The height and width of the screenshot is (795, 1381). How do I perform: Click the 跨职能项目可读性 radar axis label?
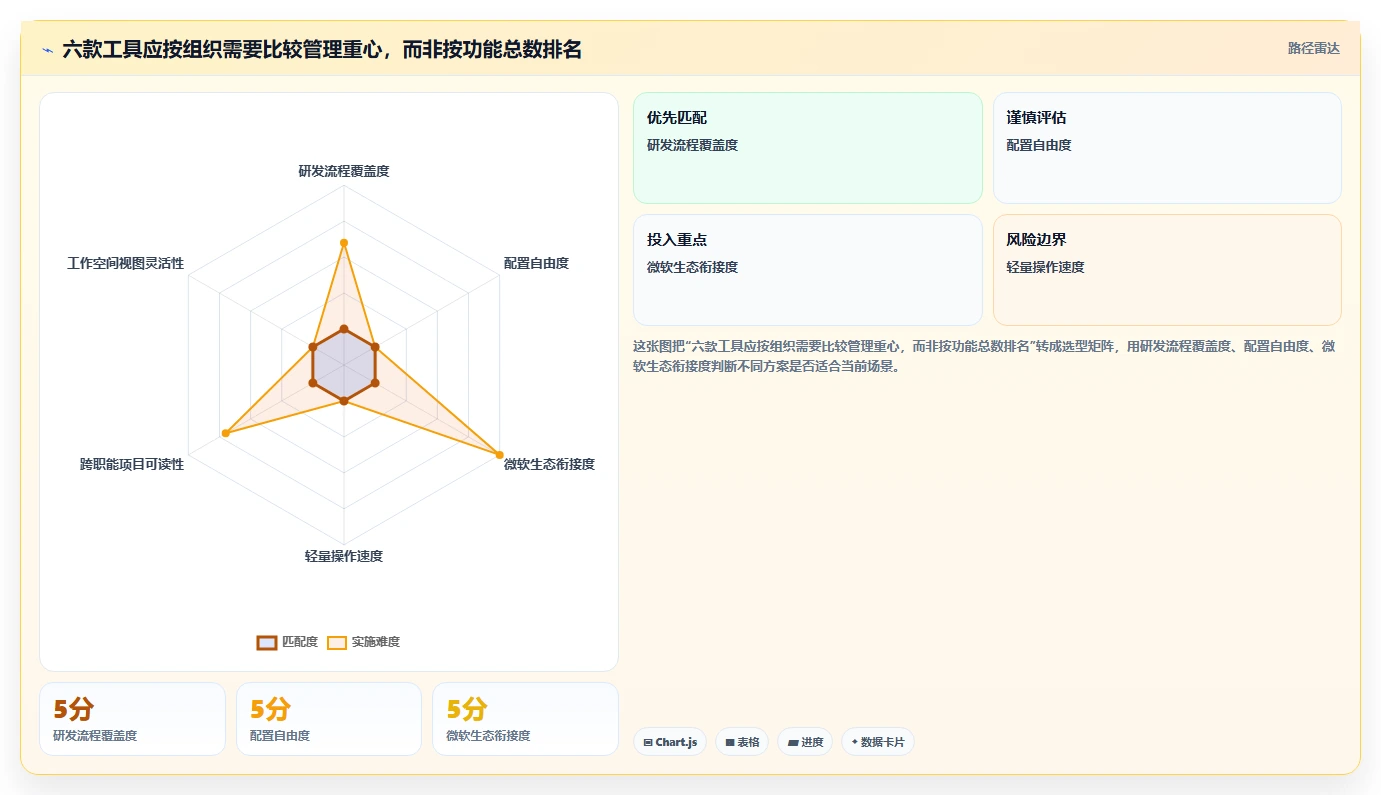point(132,464)
